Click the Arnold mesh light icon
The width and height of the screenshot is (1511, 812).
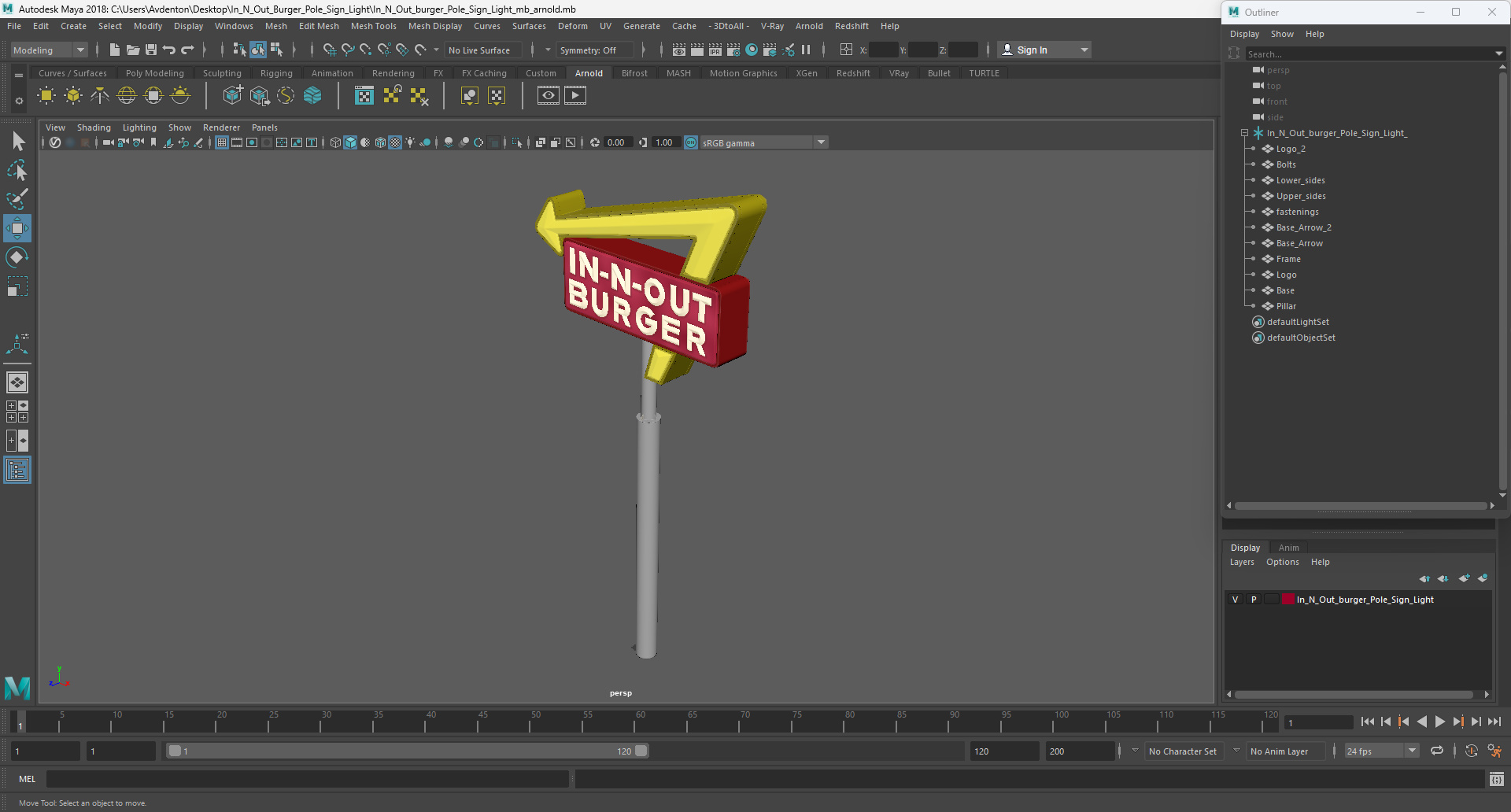tap(73, 96)
